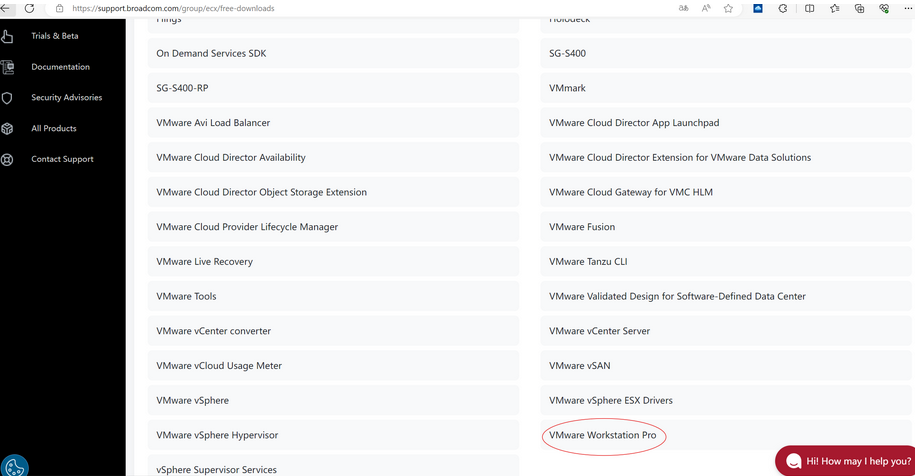Open SG-S400-RP downloads
The width and height of the screenshot is (915, 476).
pos(333,88)
